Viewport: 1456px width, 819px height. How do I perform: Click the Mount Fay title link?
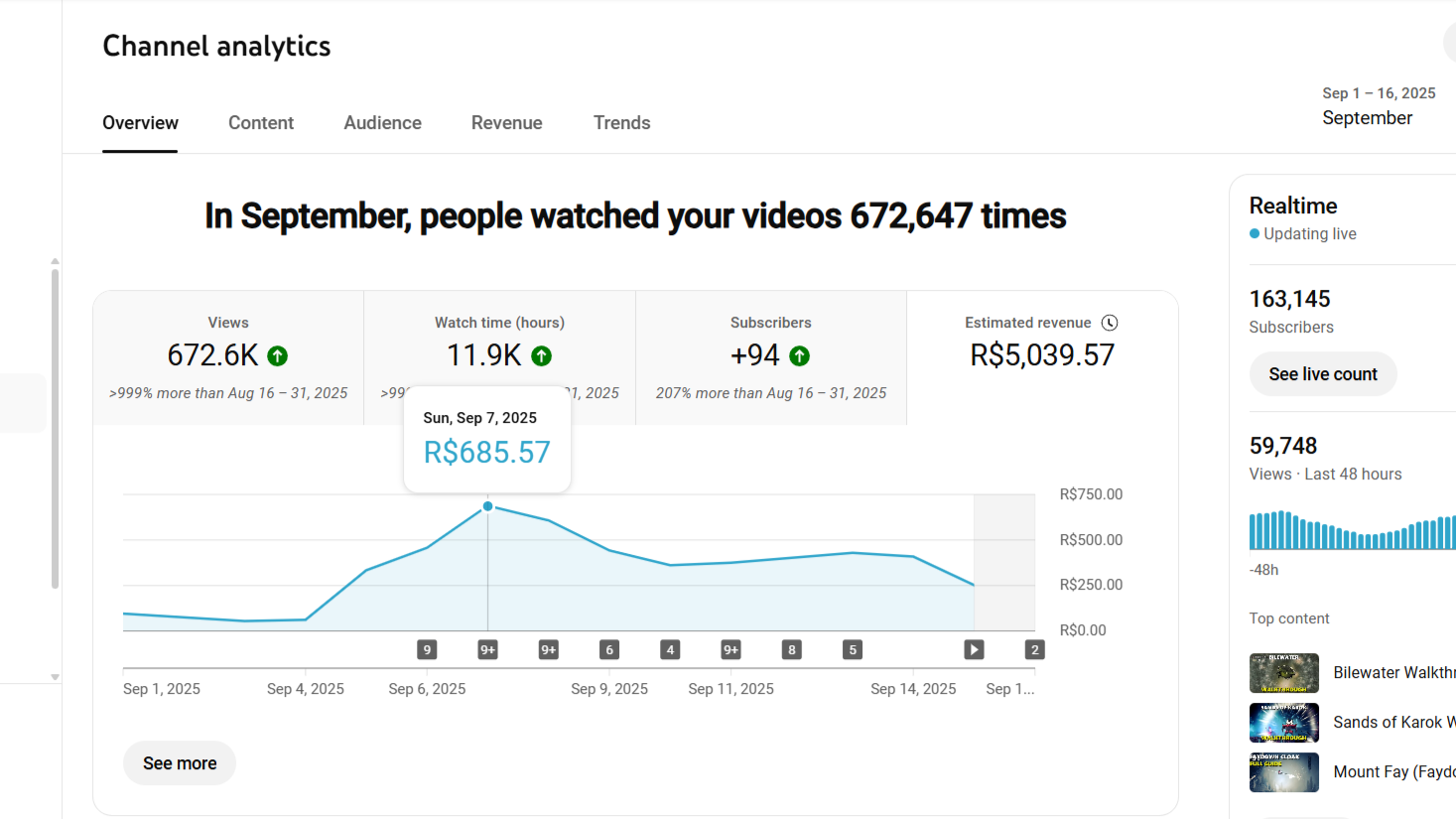1394,772
